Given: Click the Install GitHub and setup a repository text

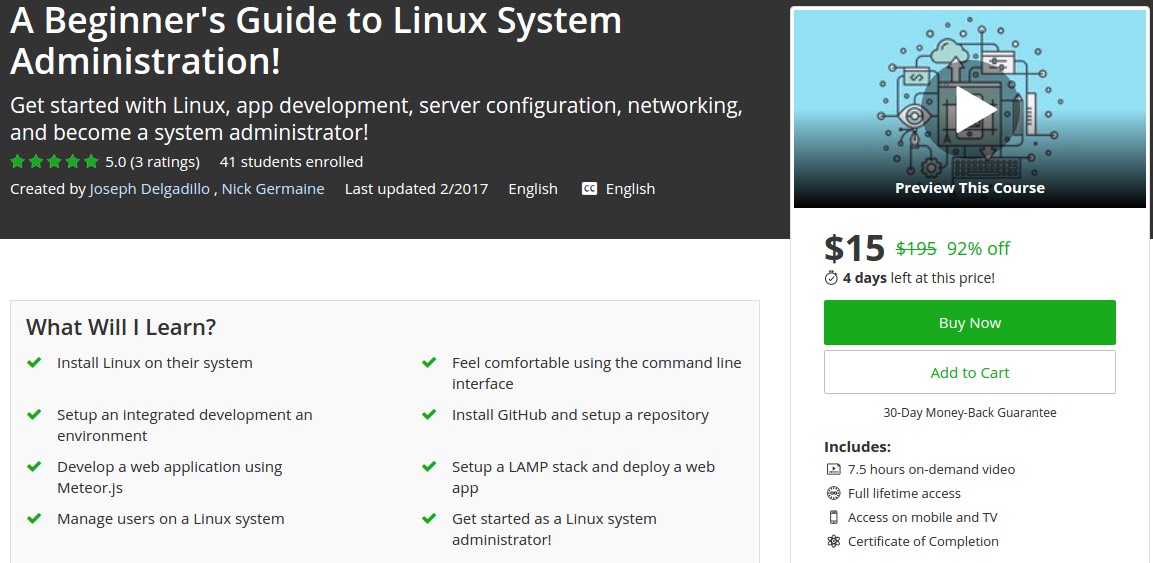Looking at the screenshot, I should 580,415.
